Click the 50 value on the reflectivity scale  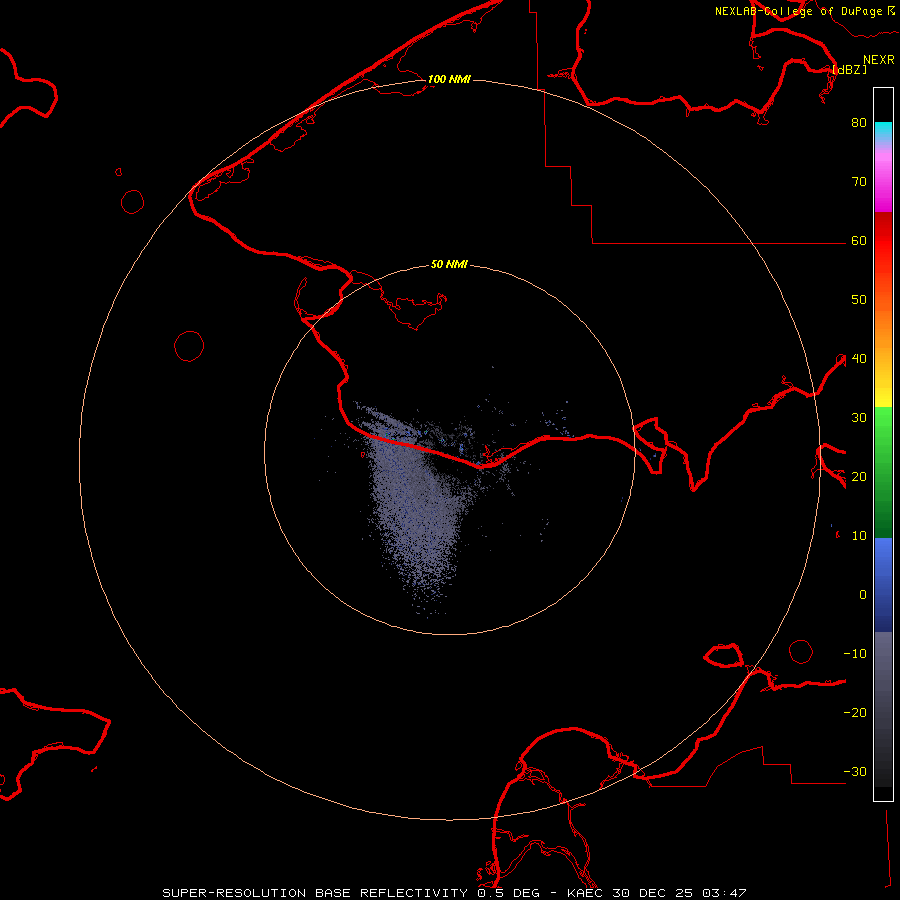tap(859, 300)
